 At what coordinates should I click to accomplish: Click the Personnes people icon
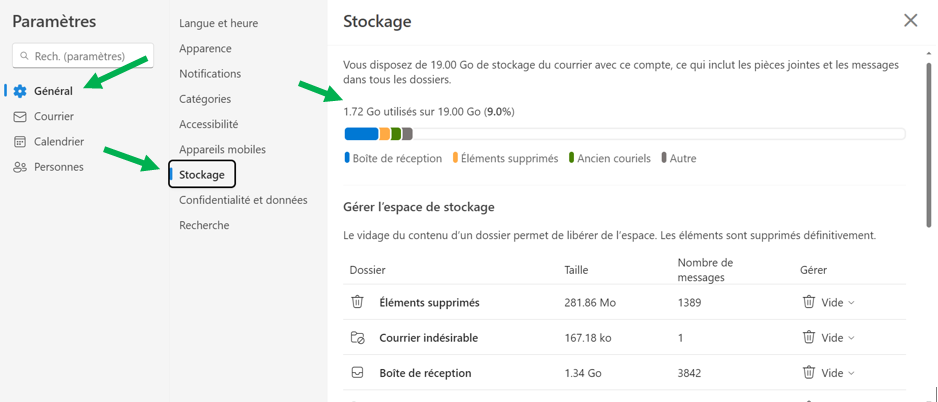click(x=20, y=168)
